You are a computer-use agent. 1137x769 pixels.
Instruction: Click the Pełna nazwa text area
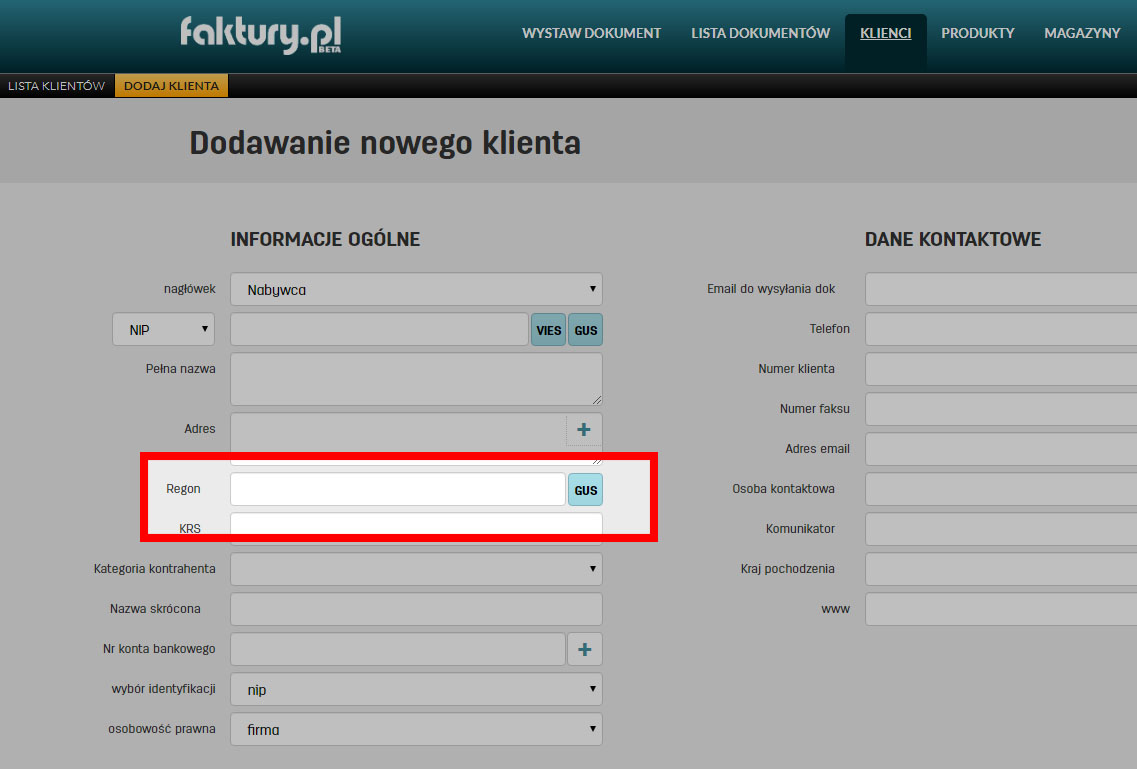coord(415,378)
